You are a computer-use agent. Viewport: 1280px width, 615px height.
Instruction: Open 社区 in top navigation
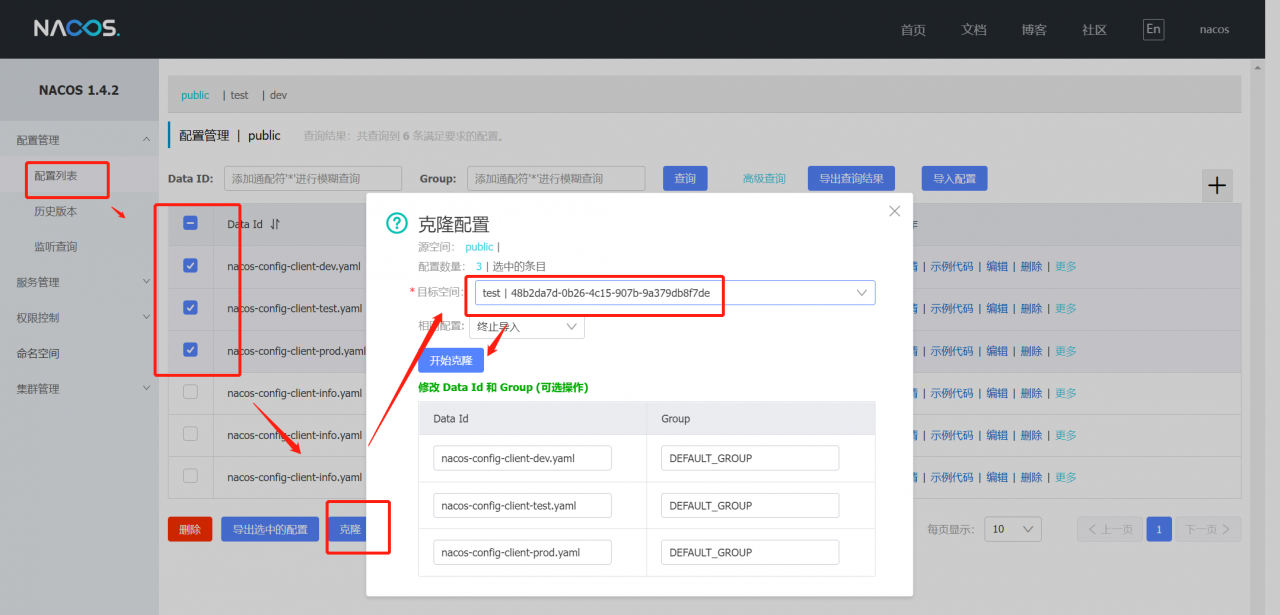1094,30
